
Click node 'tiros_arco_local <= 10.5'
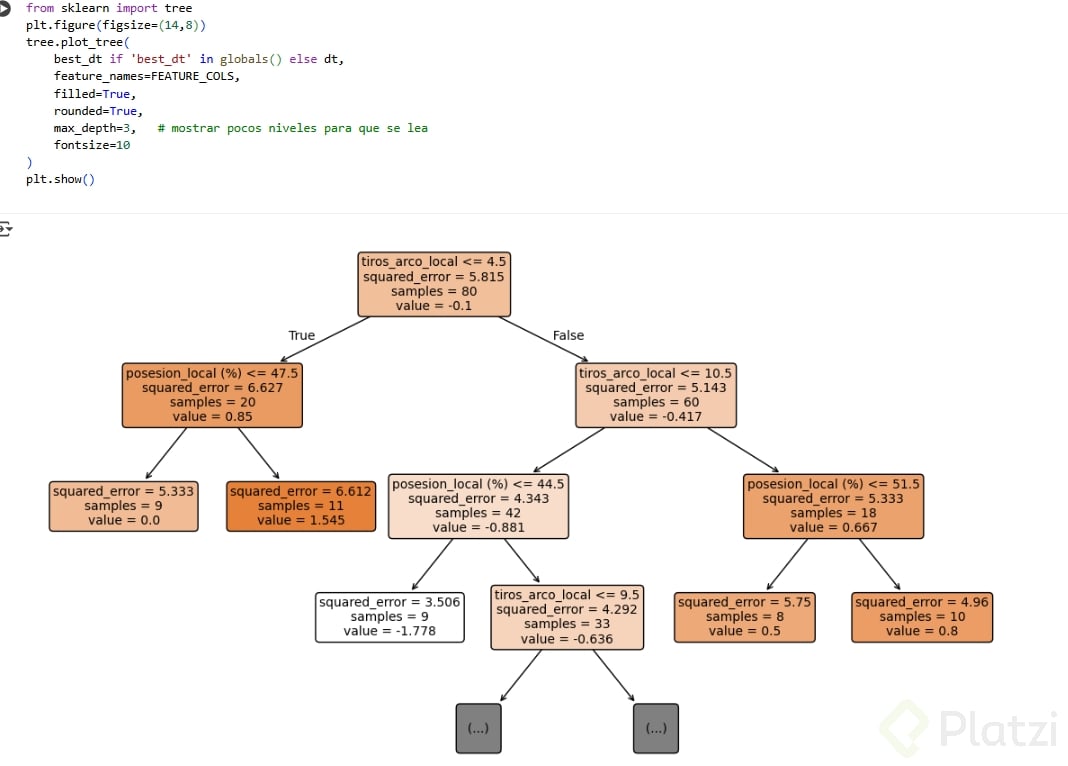655,395
